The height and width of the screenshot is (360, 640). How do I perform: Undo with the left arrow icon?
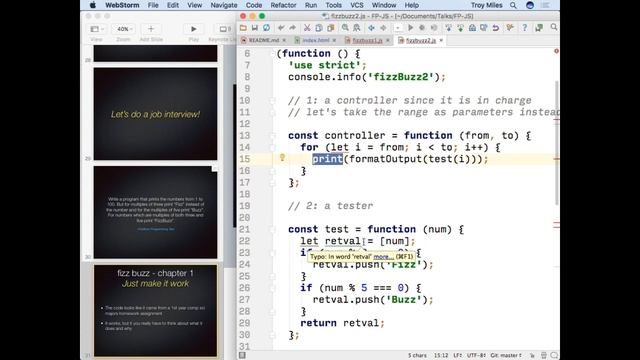point(281,28)
